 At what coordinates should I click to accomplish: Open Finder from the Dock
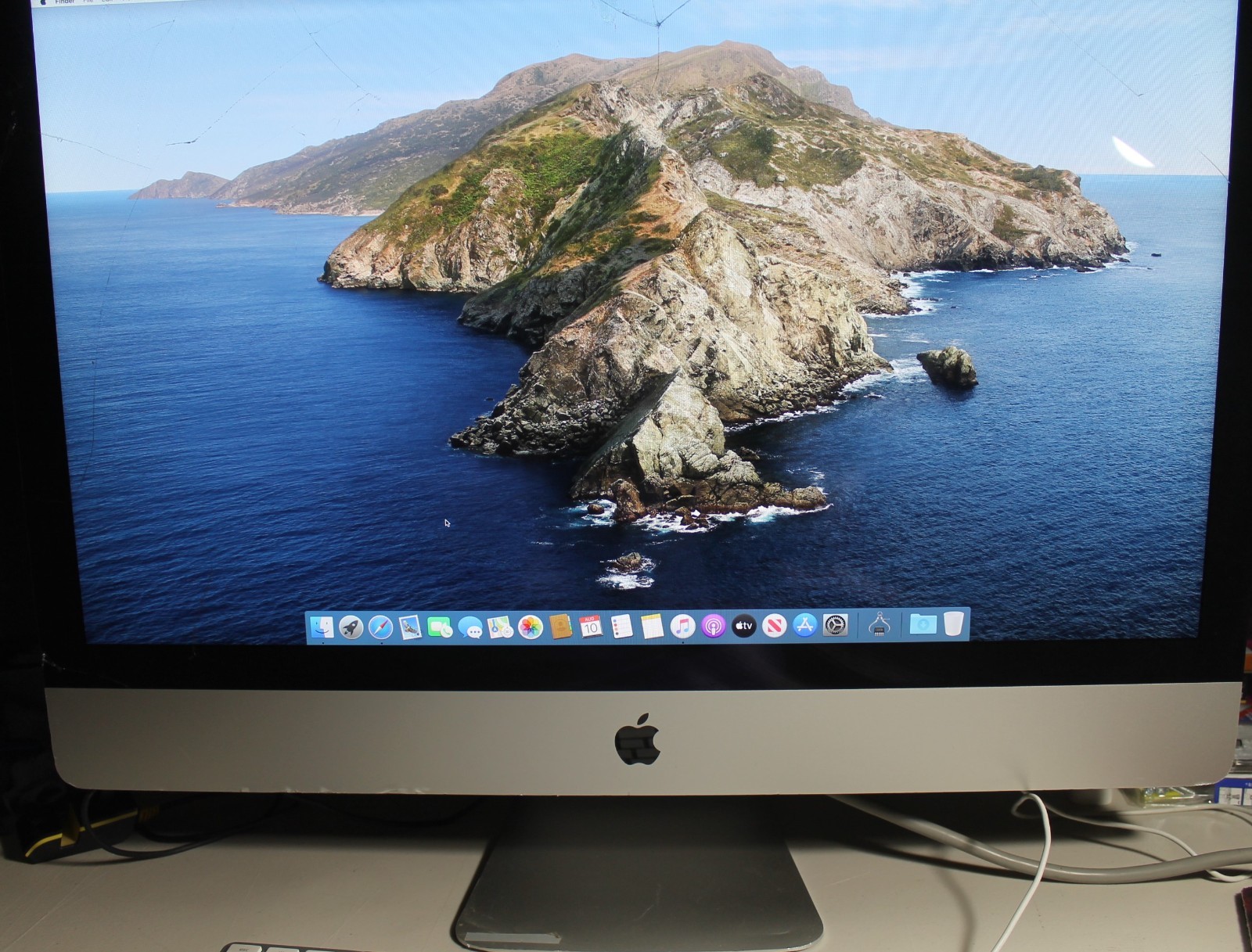pyautogui.click(x=322, y=627)
